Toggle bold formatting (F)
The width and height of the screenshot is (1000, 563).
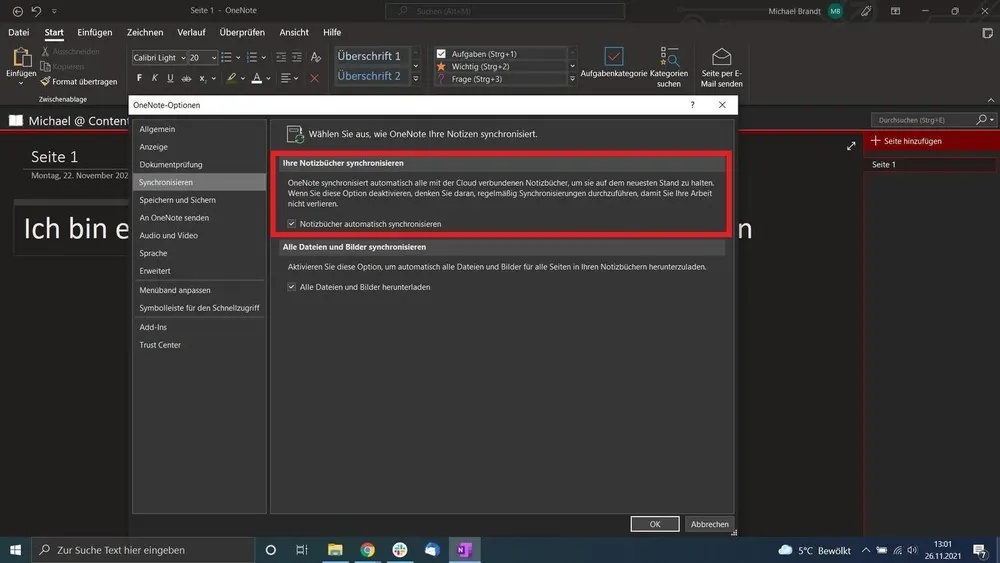[139, 78]
